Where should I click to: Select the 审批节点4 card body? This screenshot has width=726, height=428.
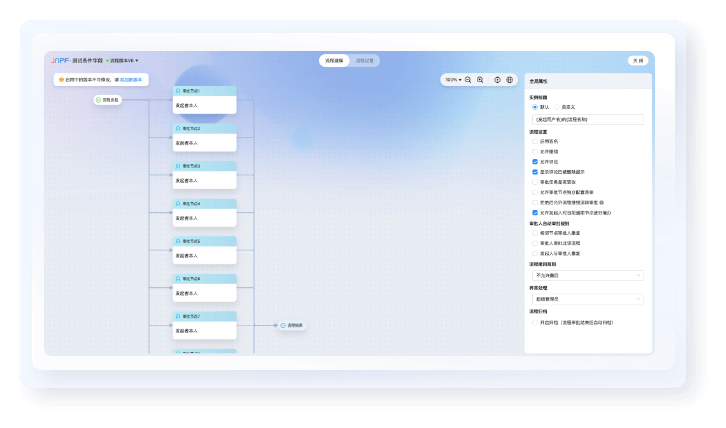[x=205, y=218]
